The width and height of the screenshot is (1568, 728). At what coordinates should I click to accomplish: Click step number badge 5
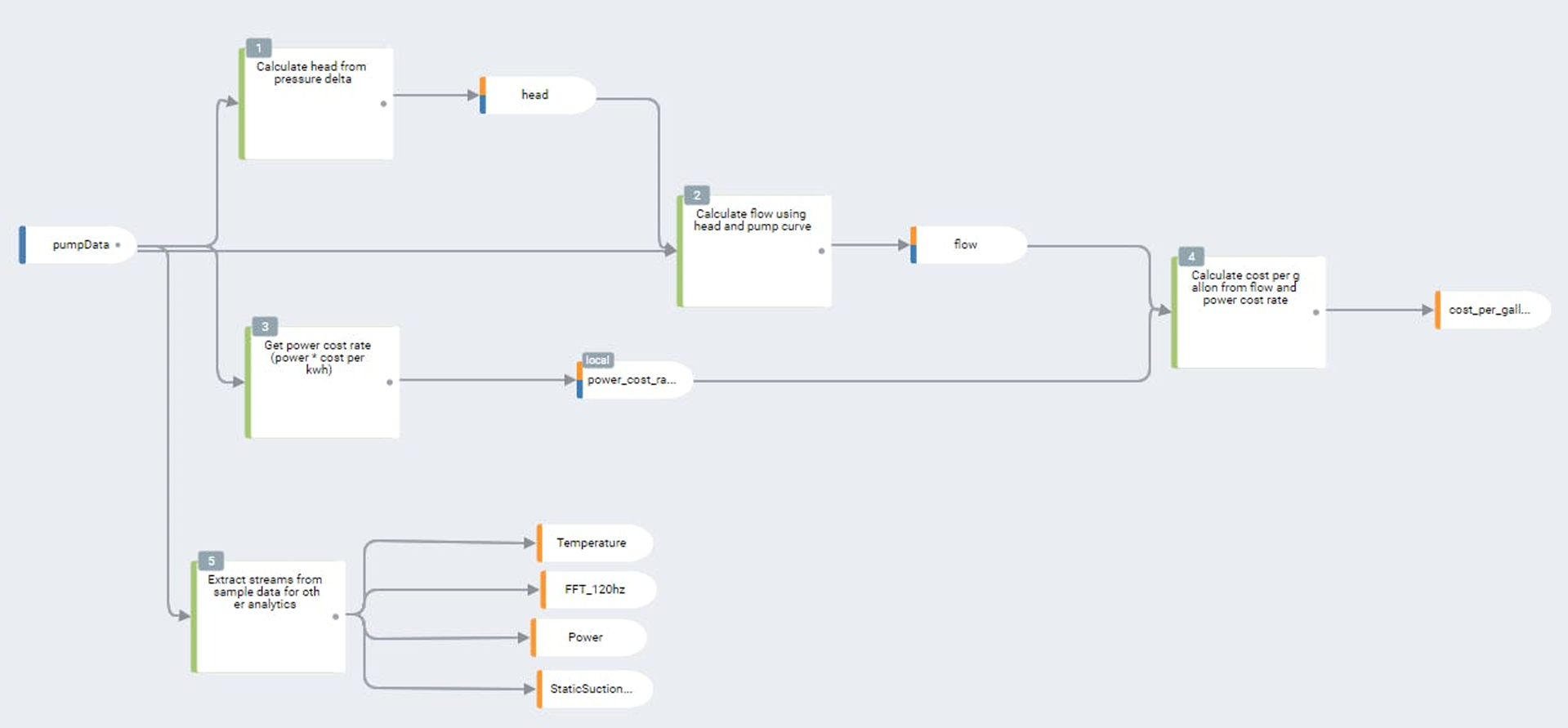(x=211, y=561)
